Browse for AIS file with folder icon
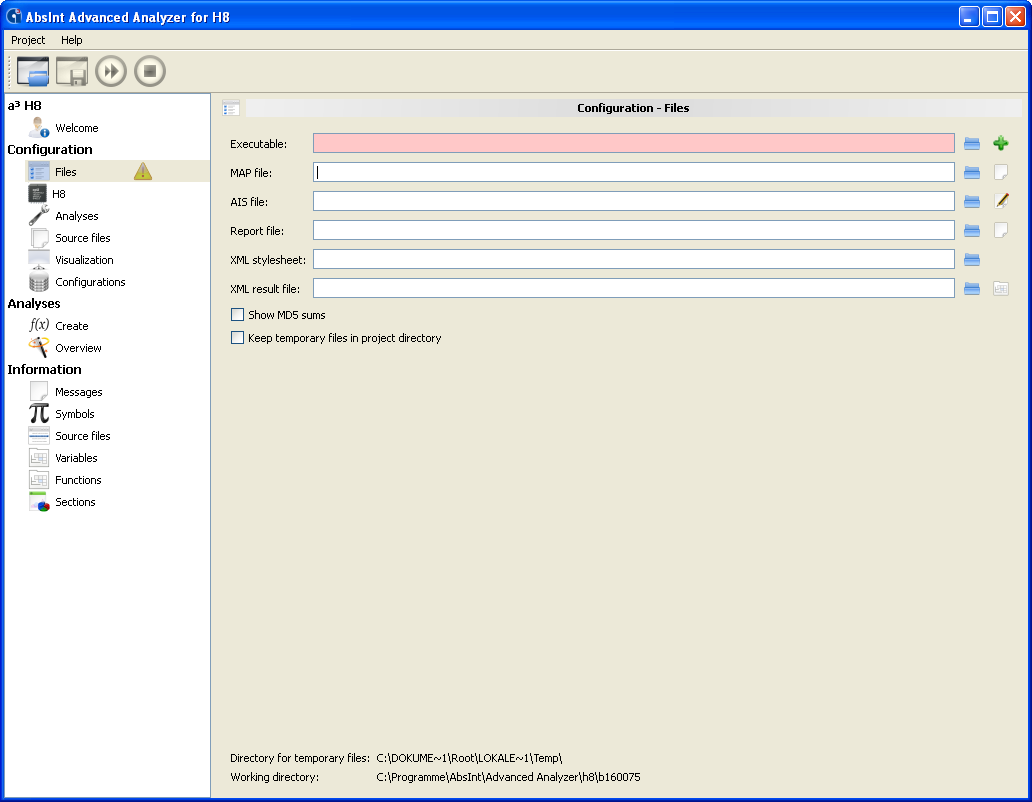The width and height of the screenshot is (1032, 802). click(972, 201)
